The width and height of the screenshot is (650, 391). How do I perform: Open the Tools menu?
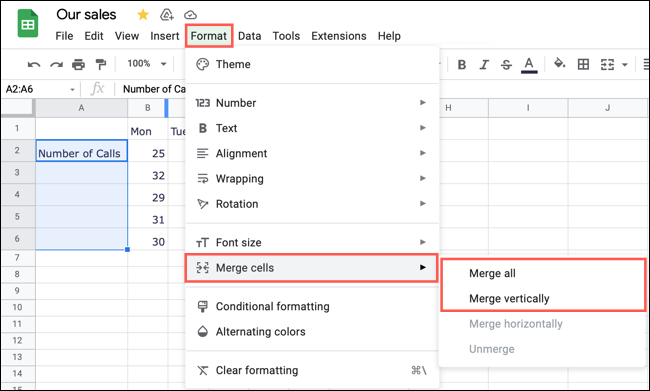(x=286, y=36)
